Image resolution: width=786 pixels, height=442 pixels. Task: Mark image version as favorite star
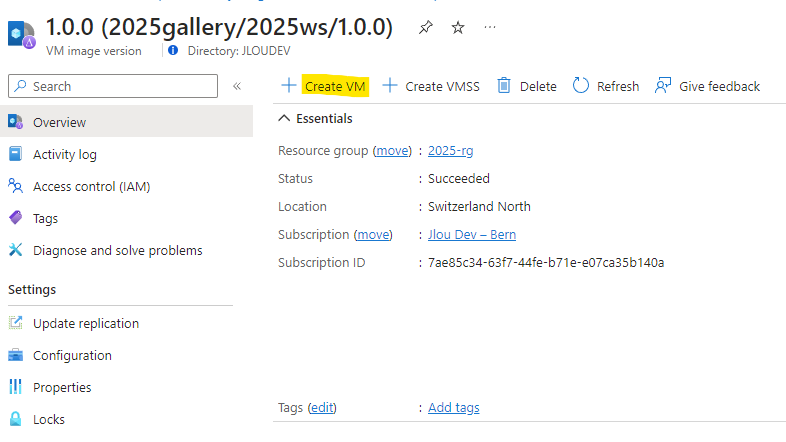click(x=458, y=27)
